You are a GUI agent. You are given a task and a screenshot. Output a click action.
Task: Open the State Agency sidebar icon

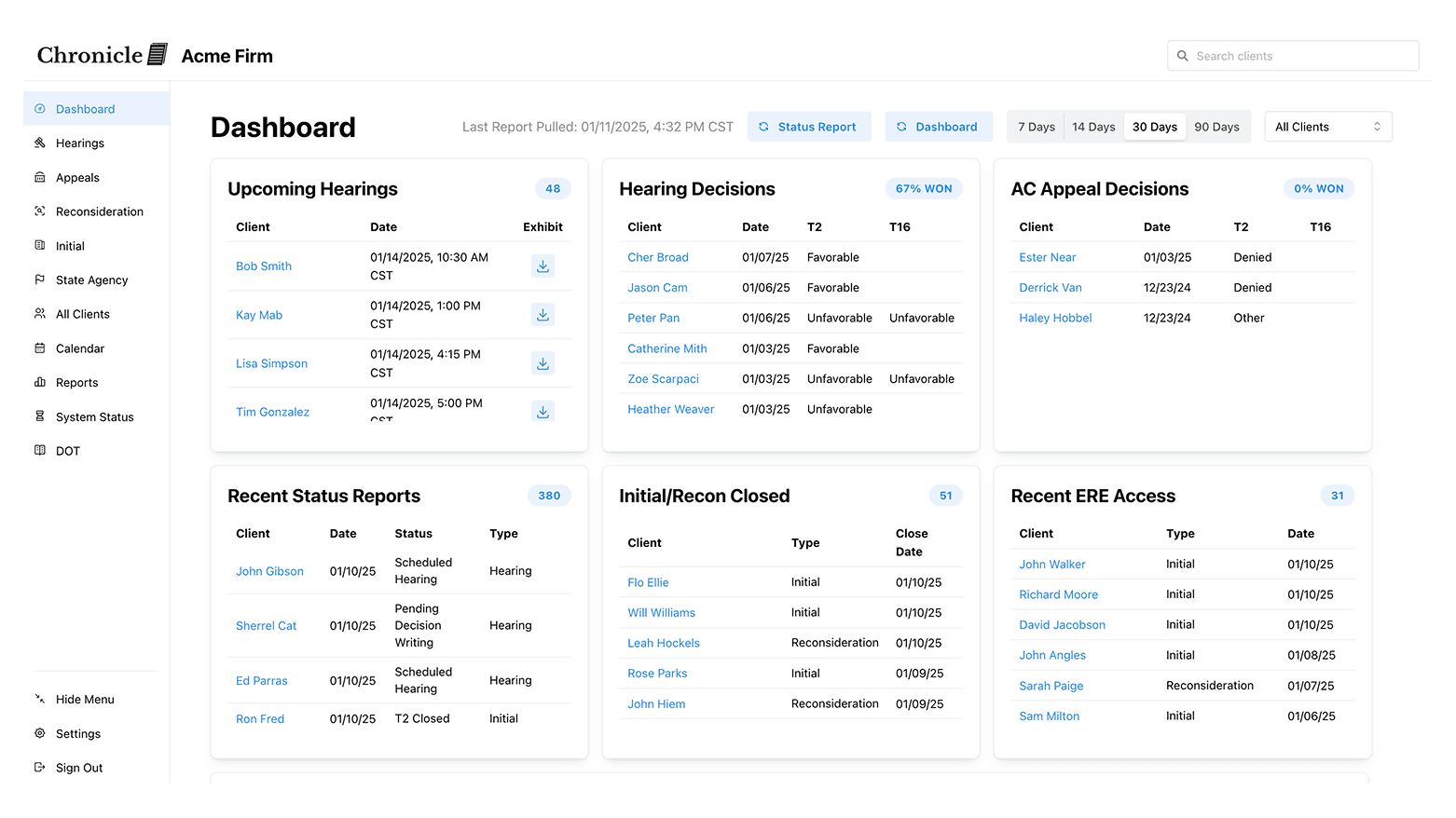click(x=39, y=279)
